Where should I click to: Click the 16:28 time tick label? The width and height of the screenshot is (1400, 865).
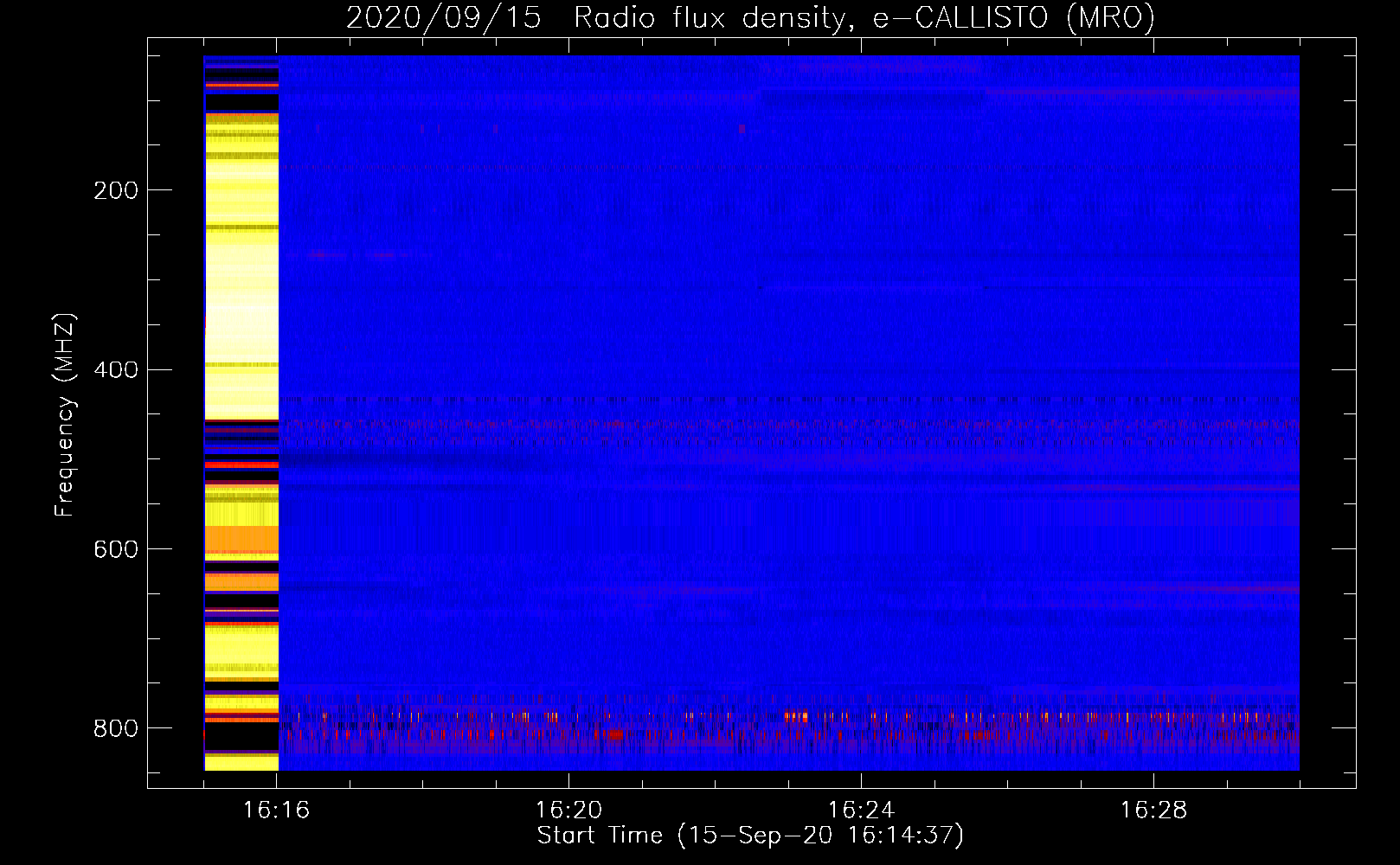pos(1153,811)
